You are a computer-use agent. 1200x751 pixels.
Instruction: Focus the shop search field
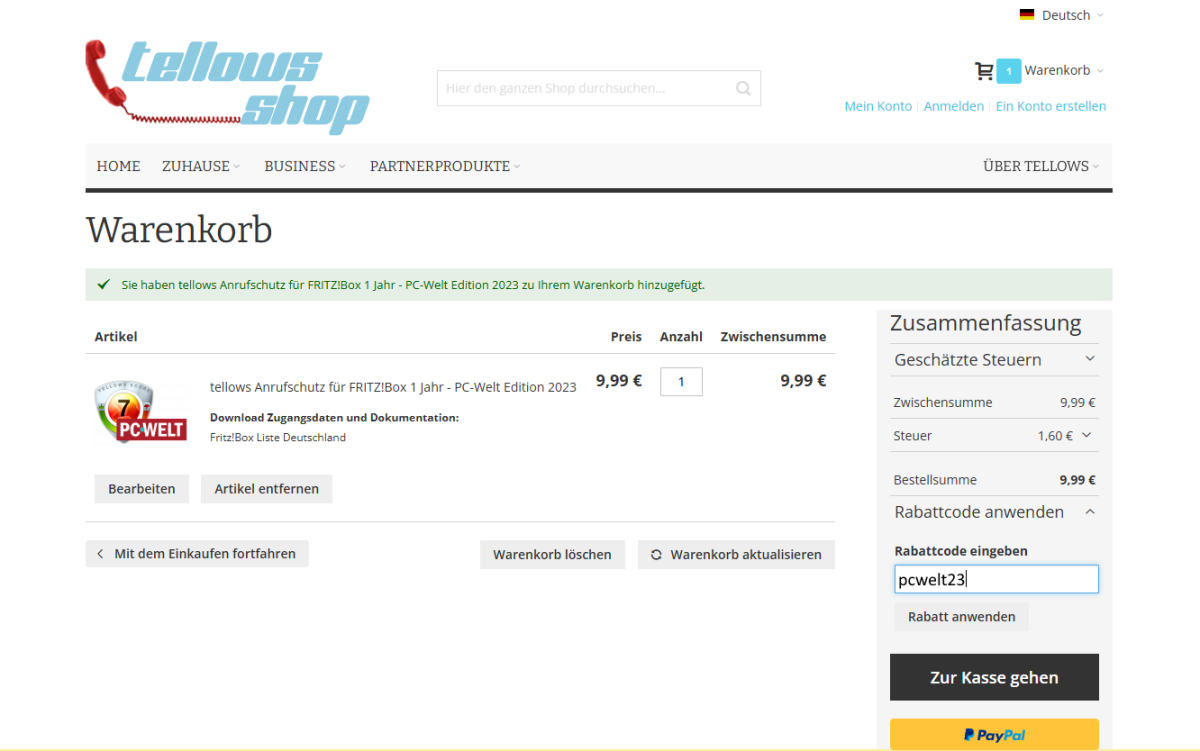coord(599,88)
